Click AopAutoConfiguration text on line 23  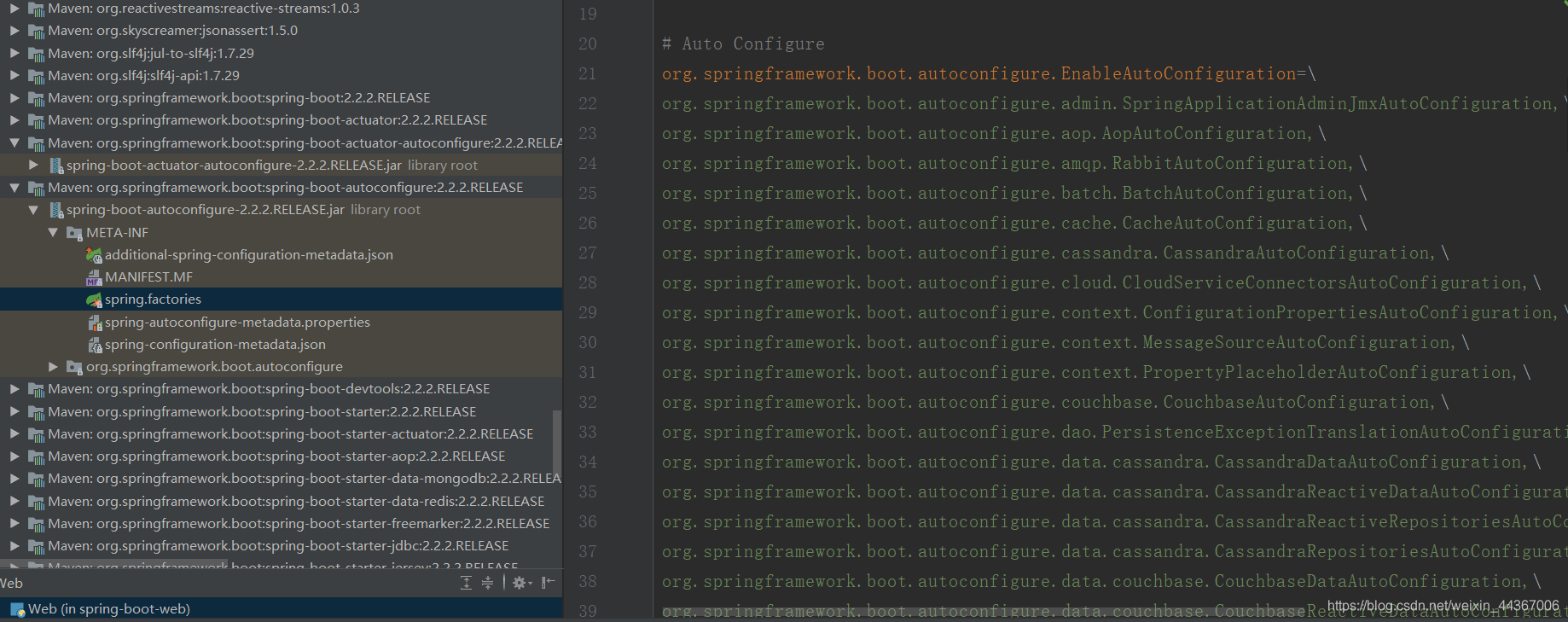pyautogui.click(x=1205, y=133)
